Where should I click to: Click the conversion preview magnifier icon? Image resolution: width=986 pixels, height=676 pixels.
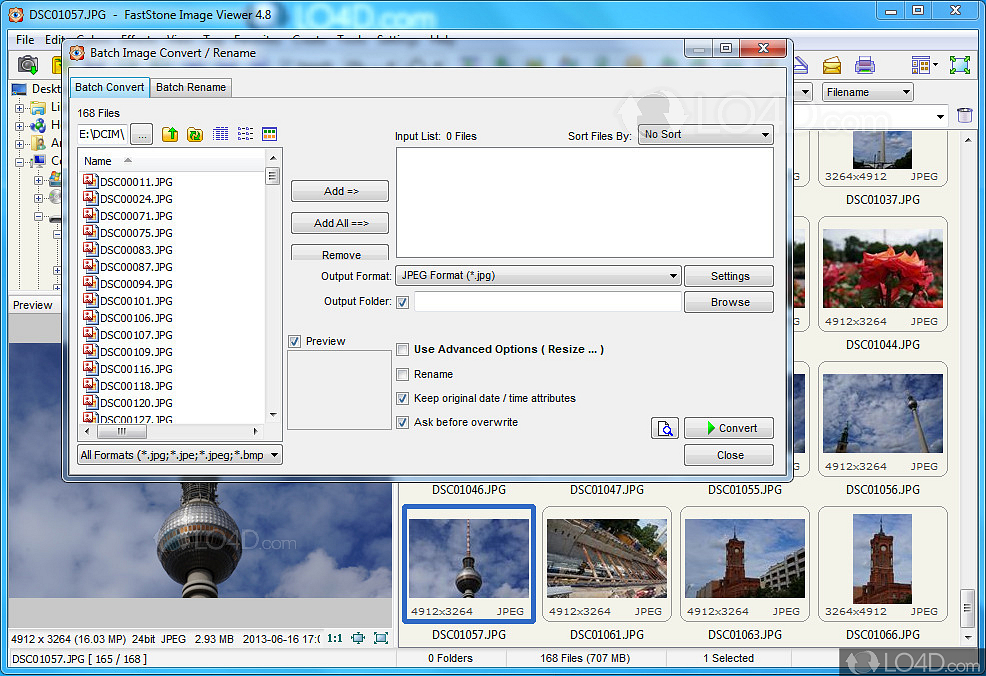(665, 428)
